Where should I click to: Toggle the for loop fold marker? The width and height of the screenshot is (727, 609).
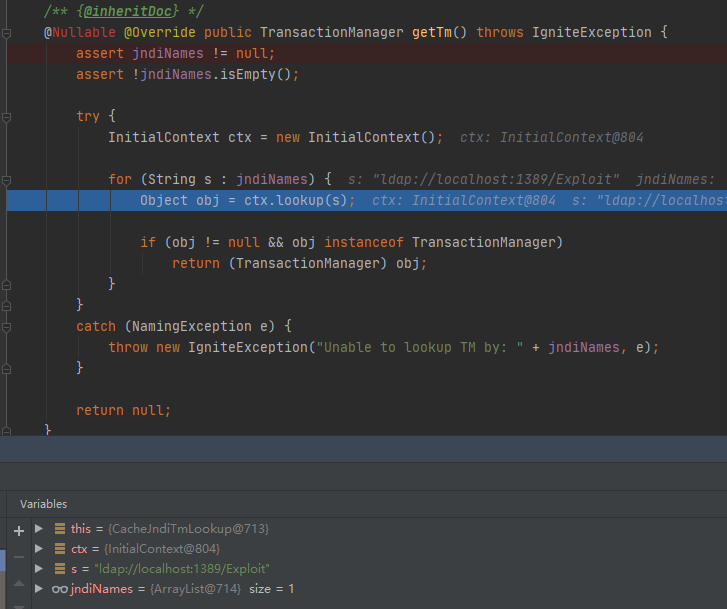click(8, 179)
